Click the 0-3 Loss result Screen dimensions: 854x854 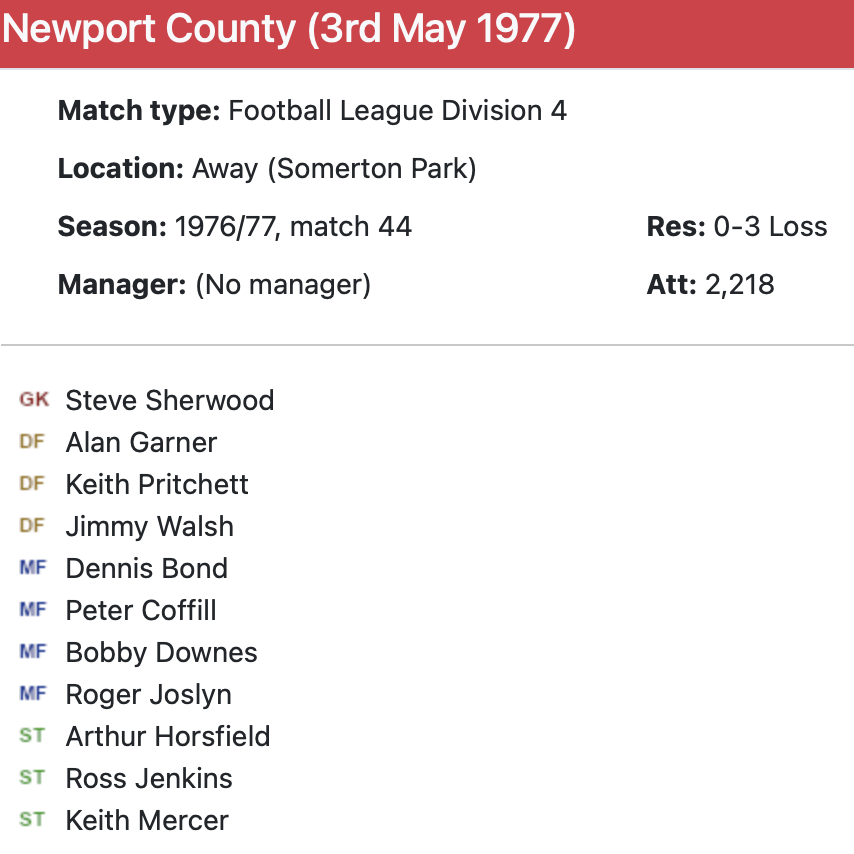(770, 226)
